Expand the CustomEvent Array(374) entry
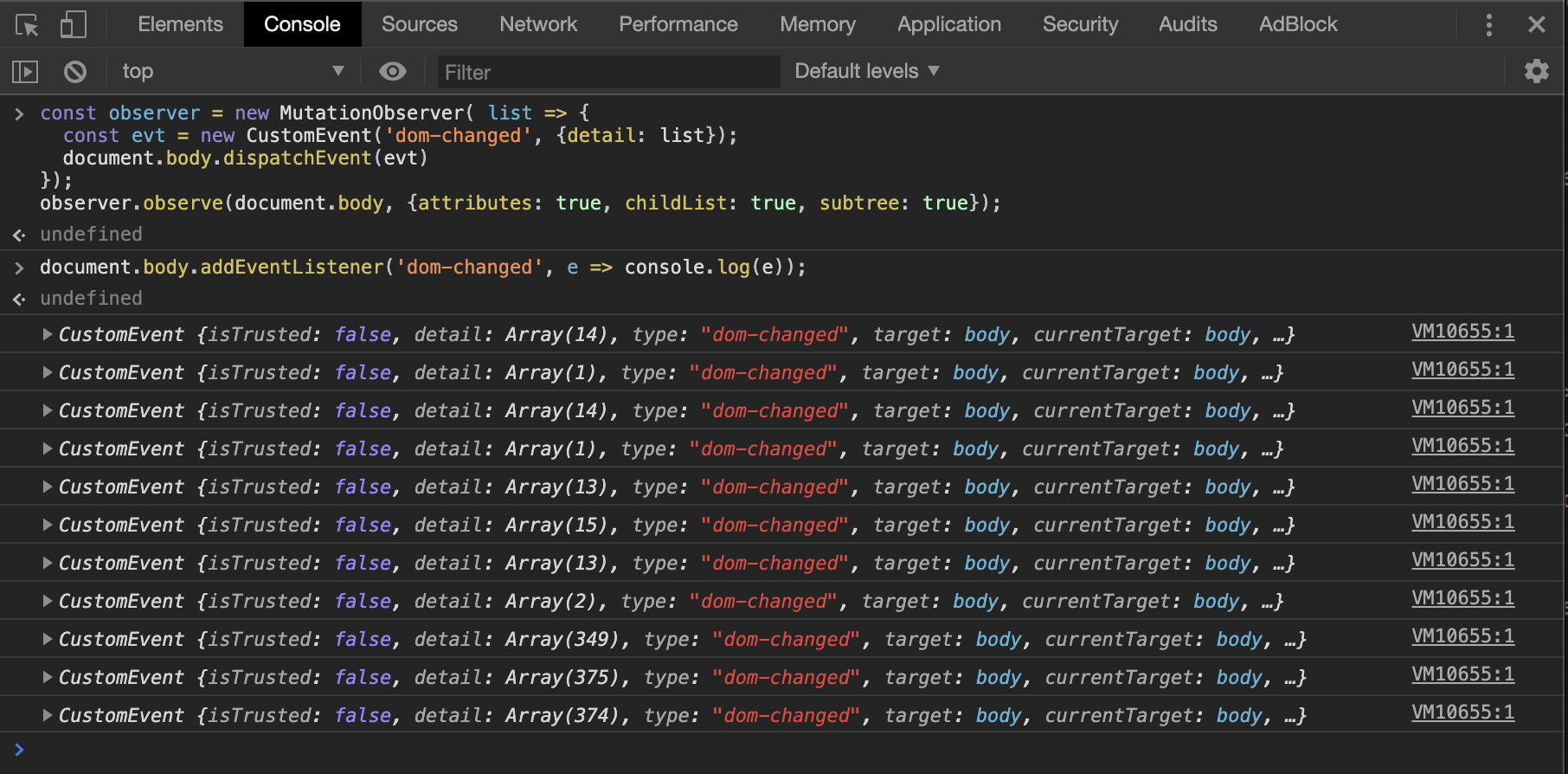The height and width of the screenshot is (774, 1568). (48, 715)
